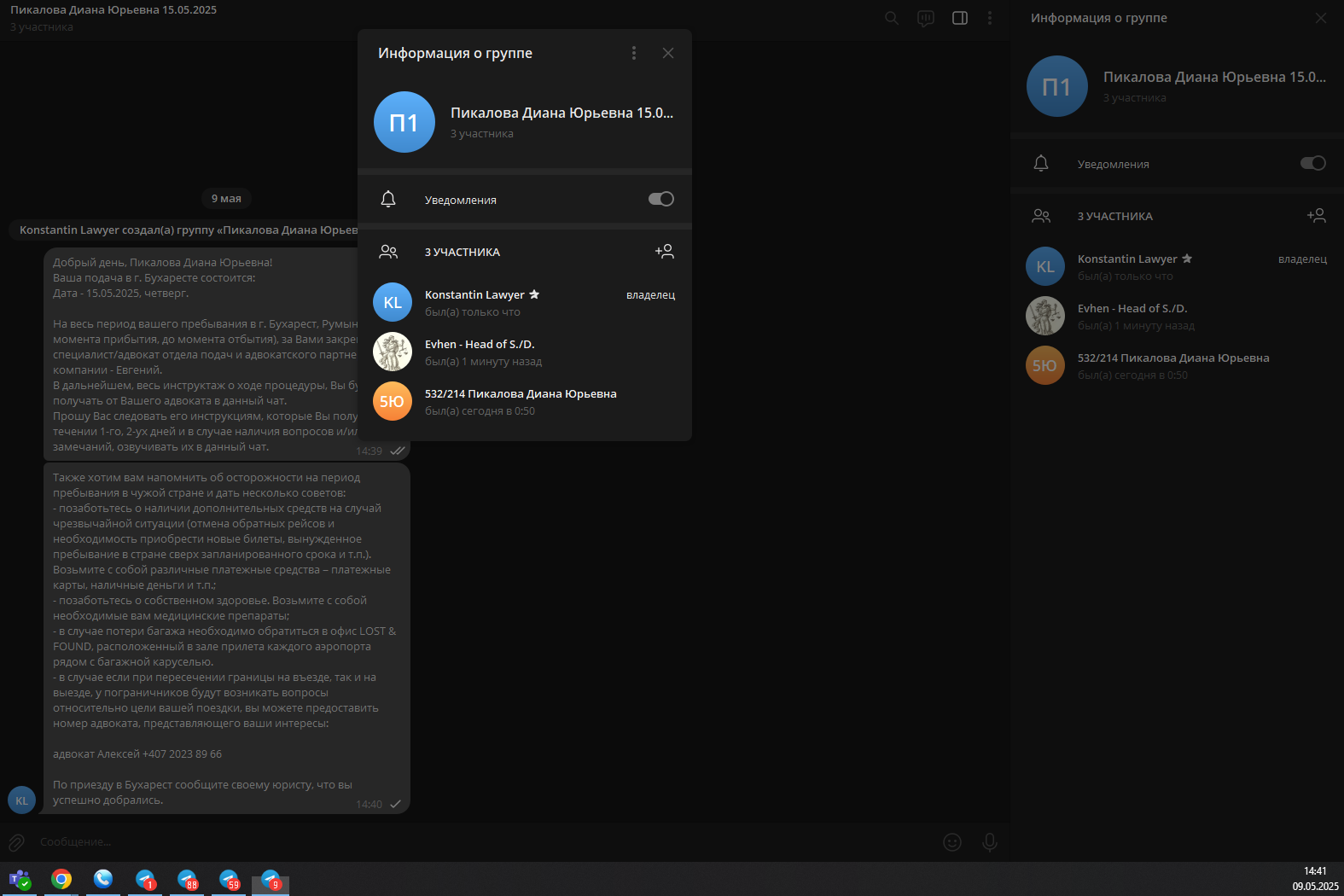Toggle the side panel icon in the header

tap(960, 18)
